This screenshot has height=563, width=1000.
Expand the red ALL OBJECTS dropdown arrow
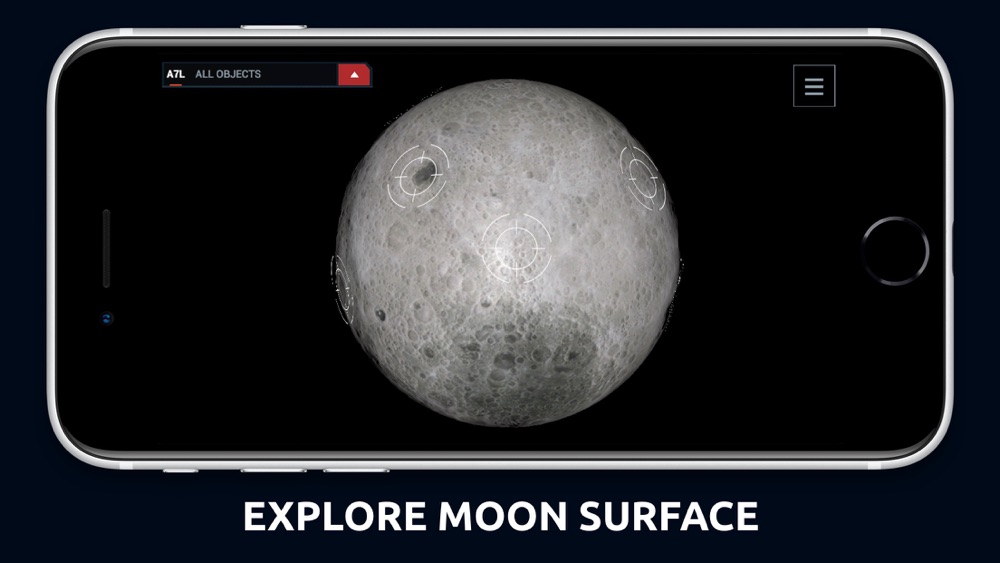coord(355,75)
